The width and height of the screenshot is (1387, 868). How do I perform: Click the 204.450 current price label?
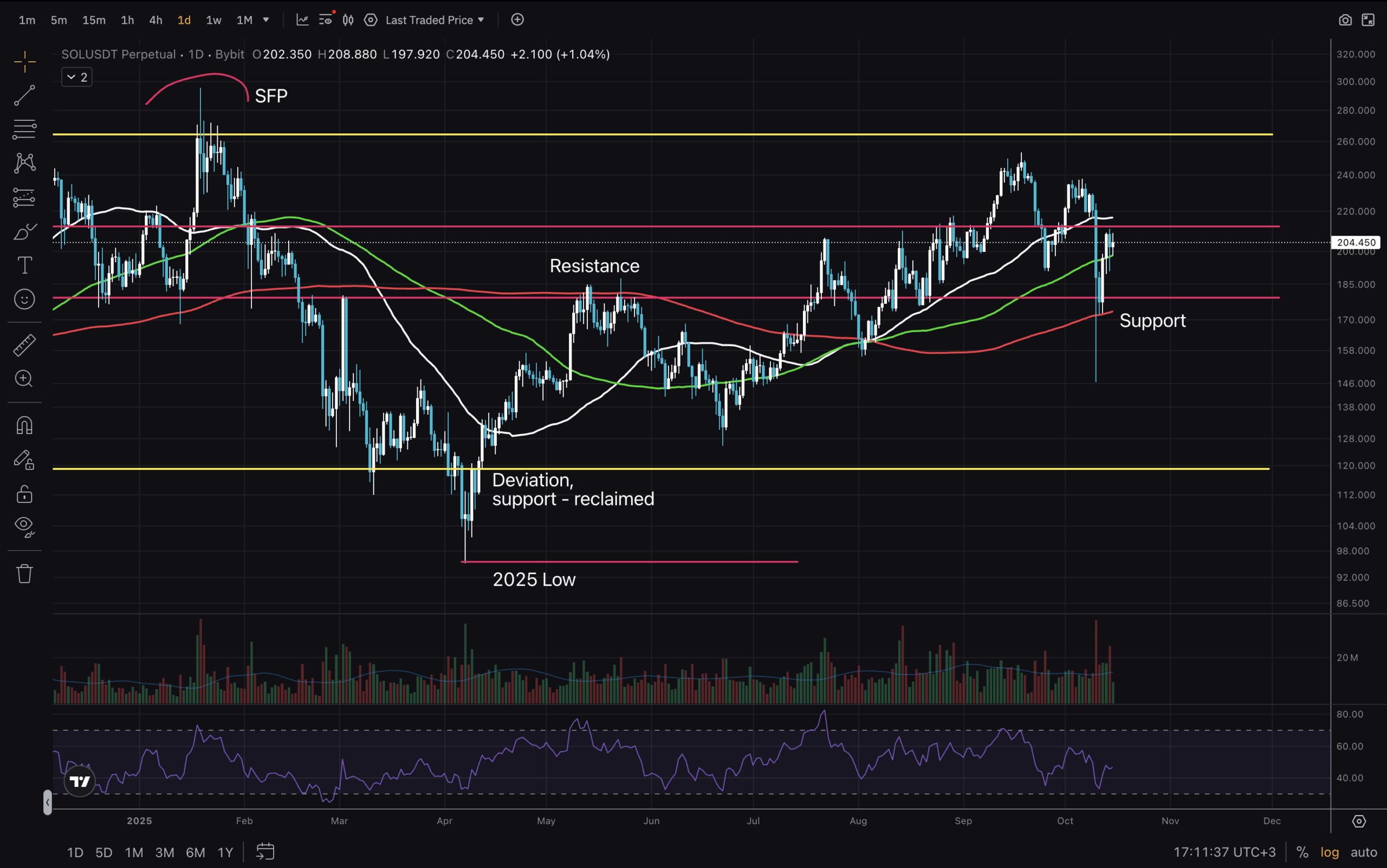click(x=1356, y=242)
